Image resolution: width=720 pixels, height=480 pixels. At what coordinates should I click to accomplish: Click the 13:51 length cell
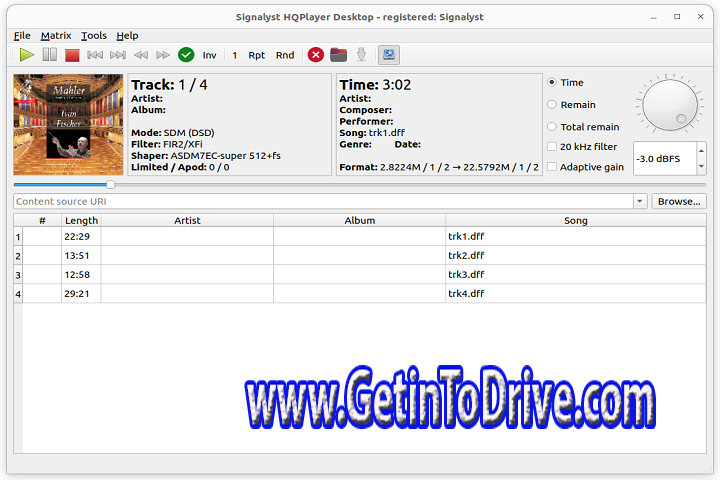[x=81, y=255]
